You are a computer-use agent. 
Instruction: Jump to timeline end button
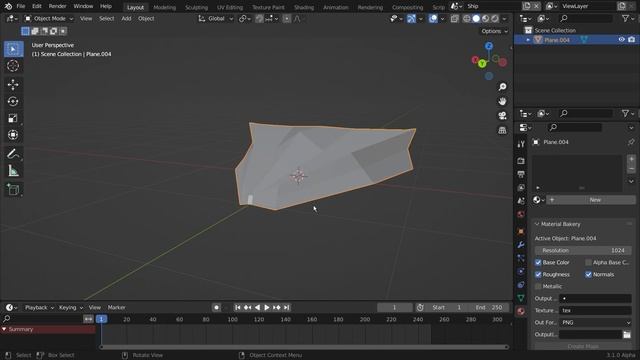coord(287,307)
